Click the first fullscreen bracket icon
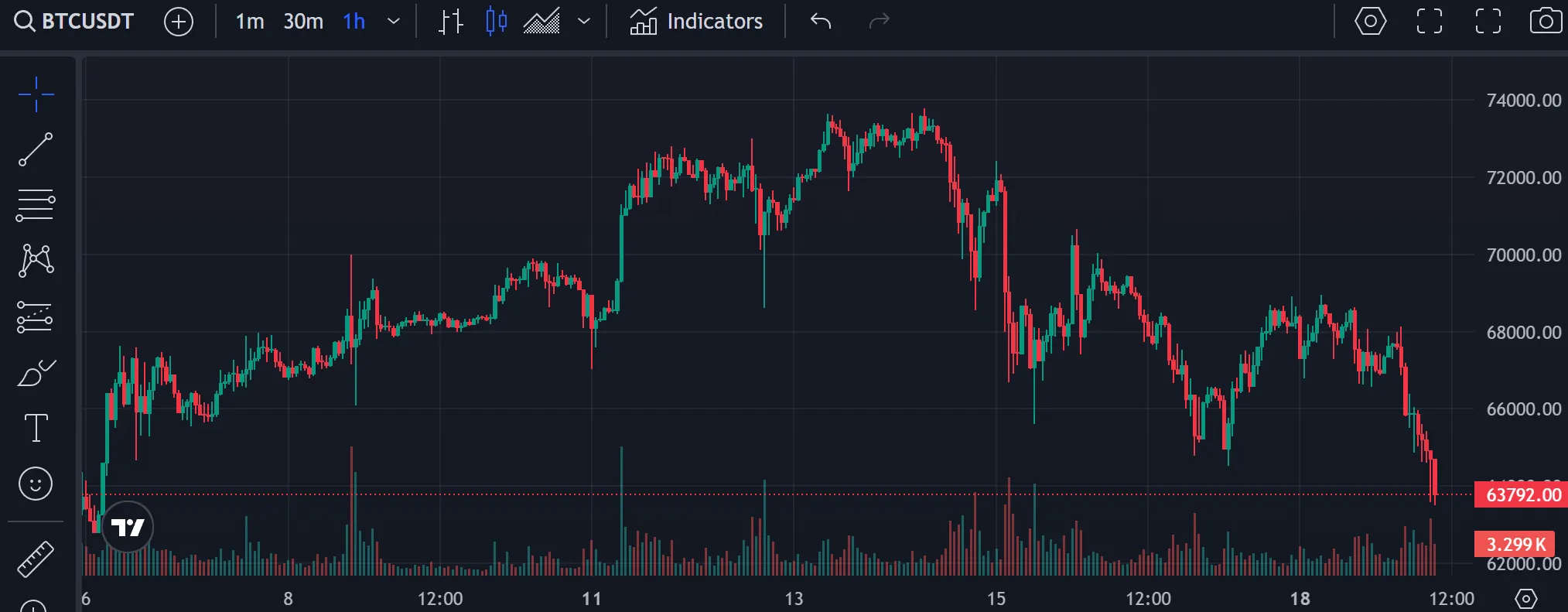This screenshot has width=1568, height=612. point(1430,22)
